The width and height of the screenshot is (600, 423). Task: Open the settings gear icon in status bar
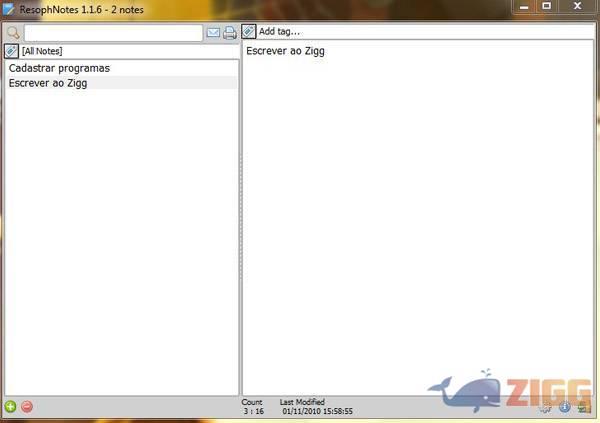(546, 406)
